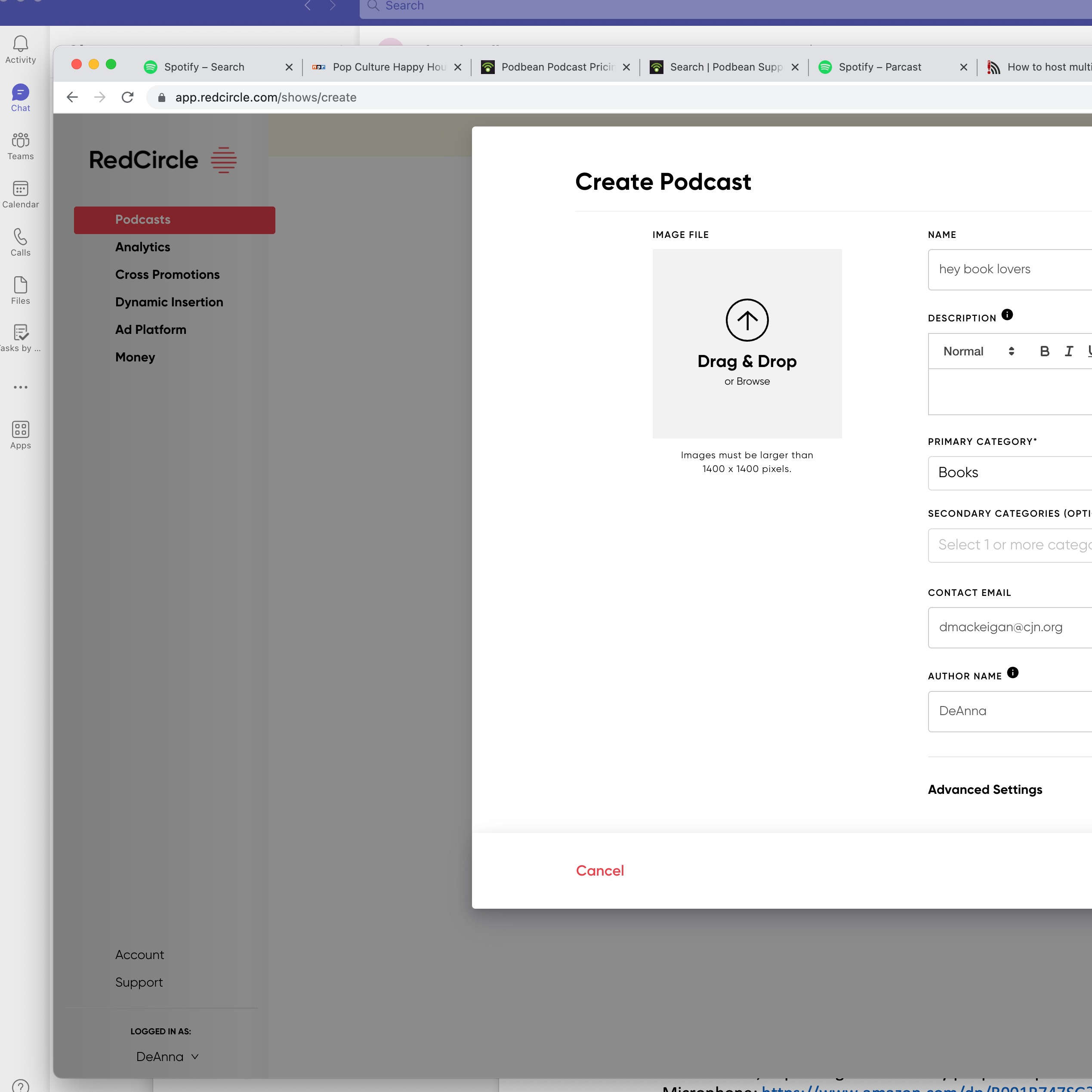Open Teams section in sidebar
Screen dimensions: 1092x1092
20,146
